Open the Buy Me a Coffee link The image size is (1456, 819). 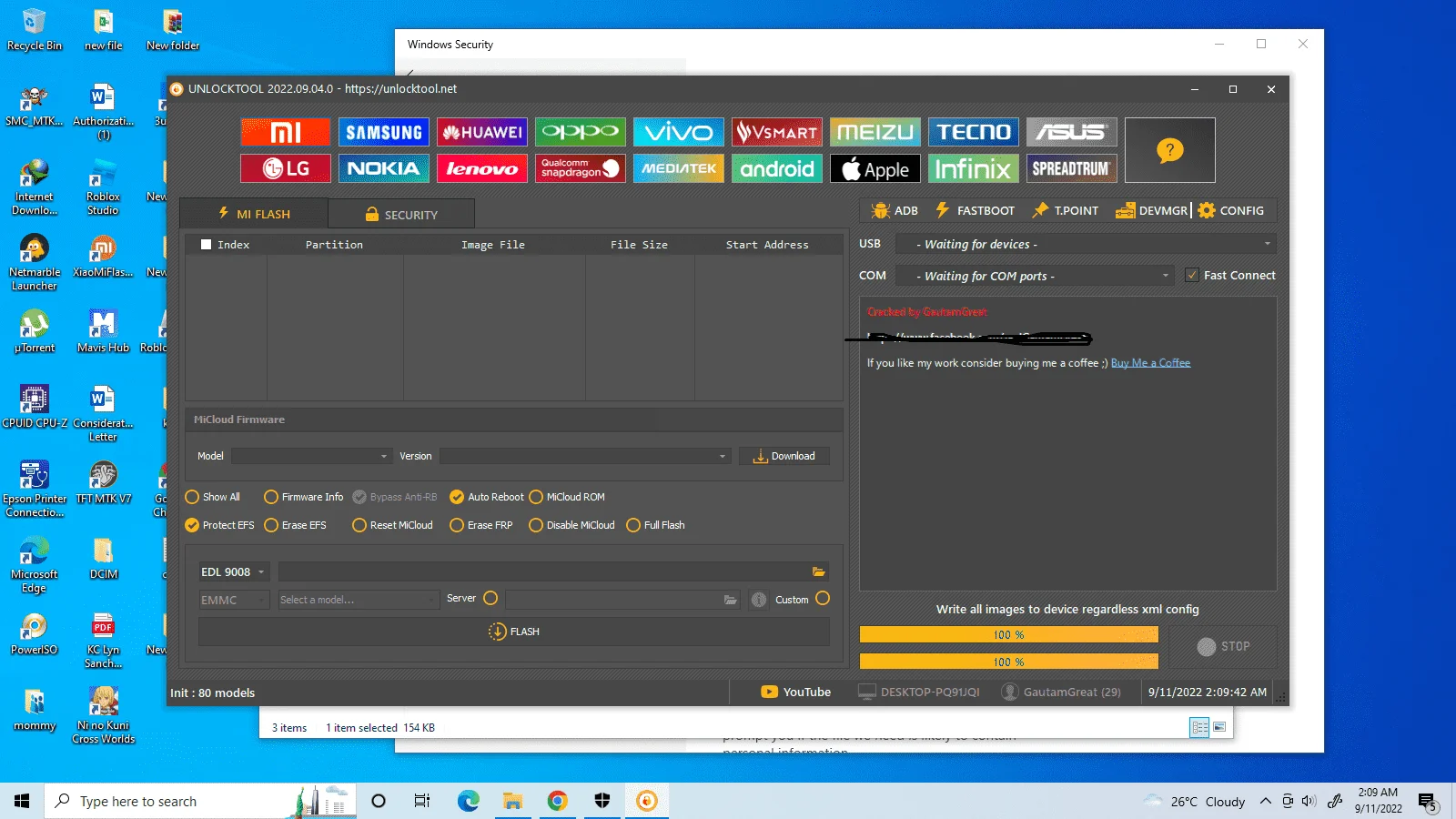point(1150,363)
